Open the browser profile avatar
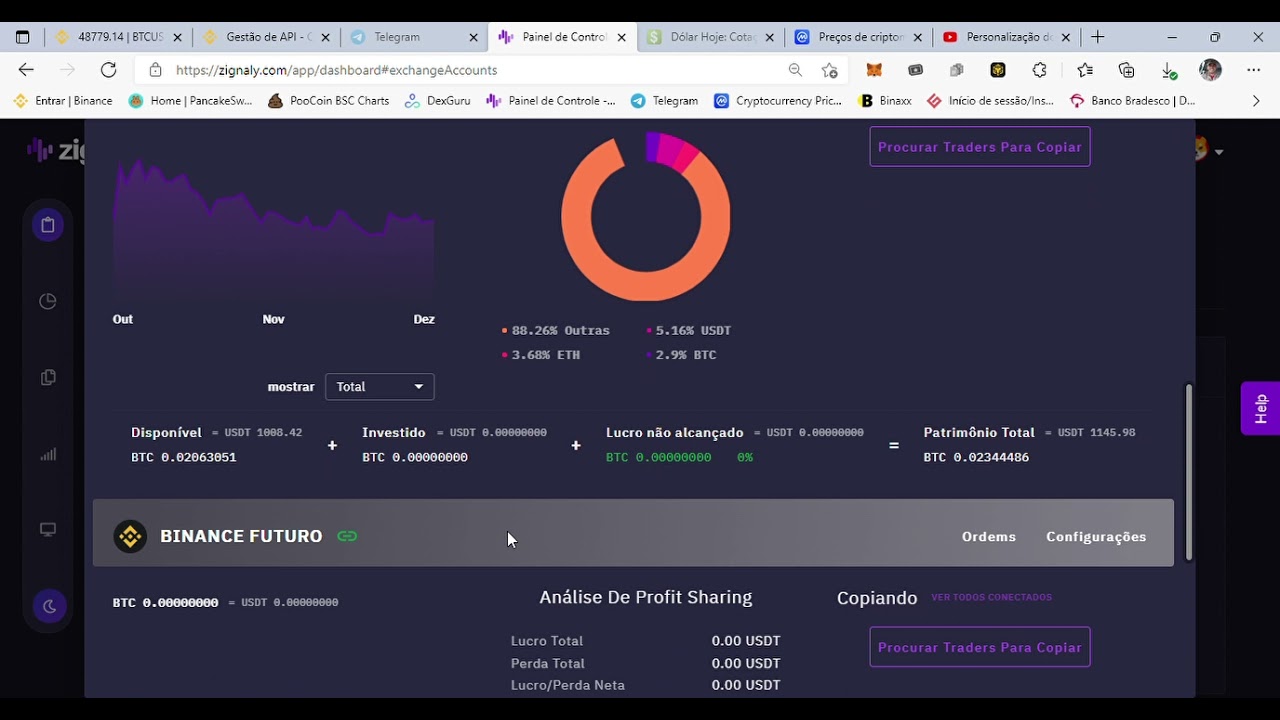 [x=1210, y=70]
